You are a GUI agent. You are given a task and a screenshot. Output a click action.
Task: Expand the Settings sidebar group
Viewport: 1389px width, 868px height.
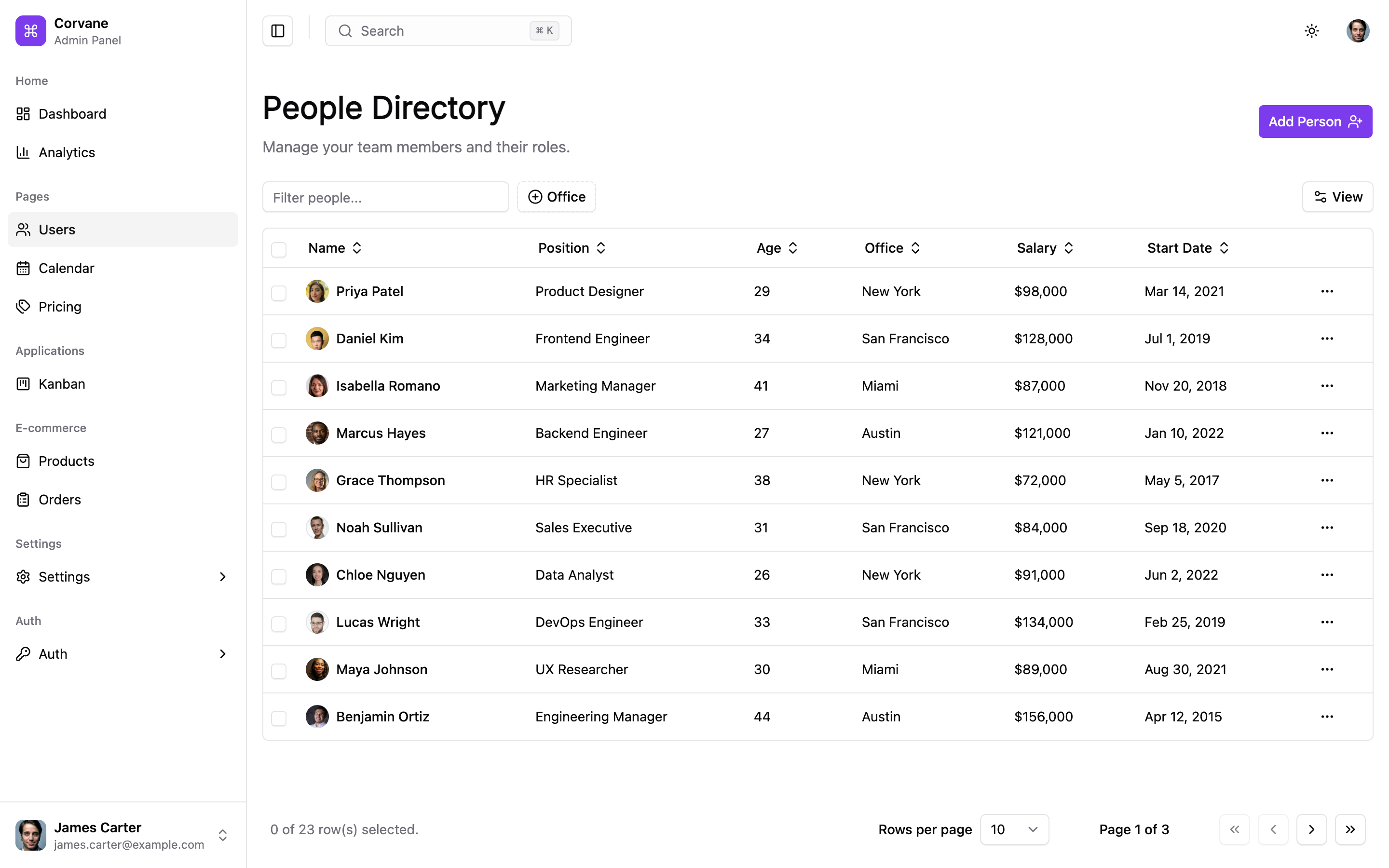click(x=123, y=577)
